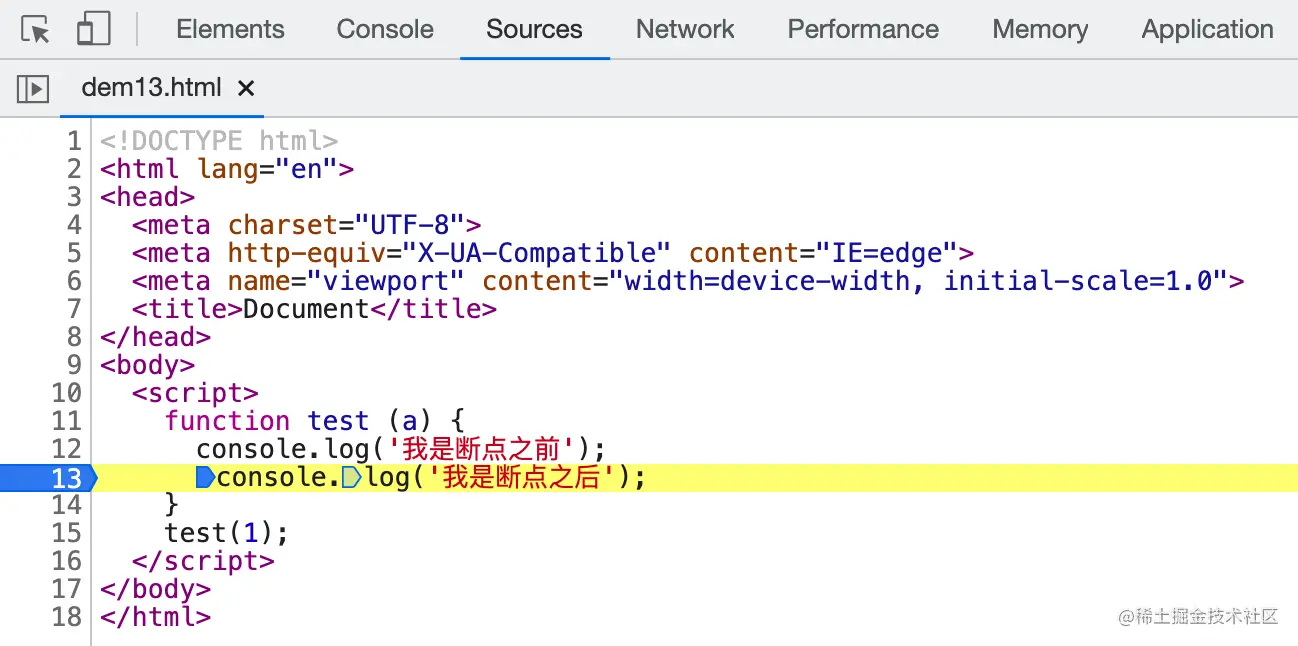Go to the Performance tab
This screenshot has width=1298, height=646.
863,29
